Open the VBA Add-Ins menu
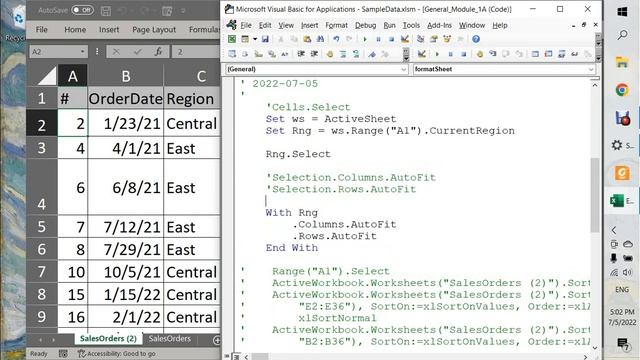The height and width of the screenshot is (360, 640). click(x=439, y=25)
